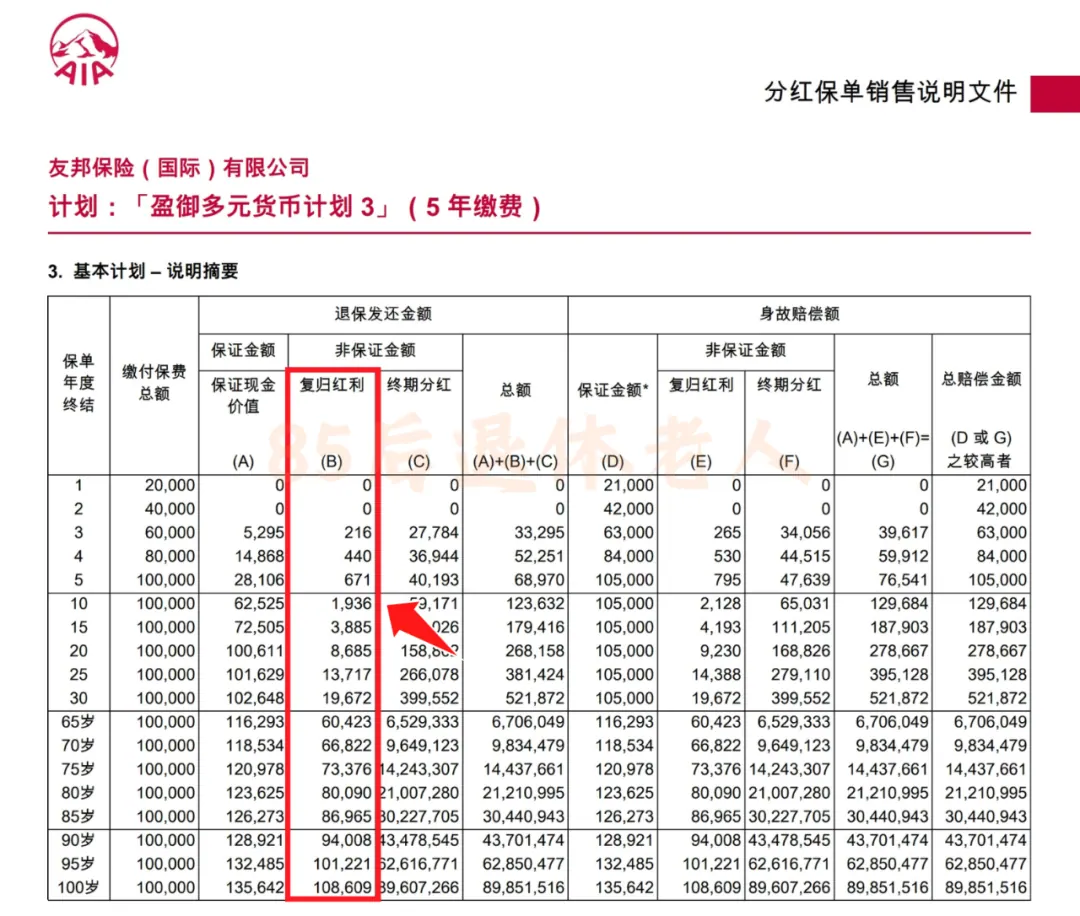Click year 15 death terminal dividend '111,205'
Viewport: 1080px width, 916px height.
click(801, 627)
